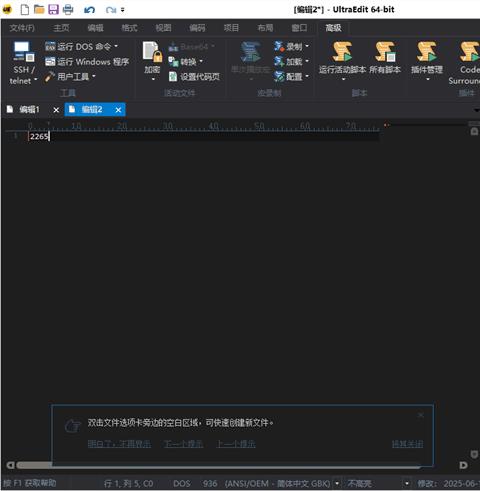Click the Save icon in the title toolbar

click(53, 9)
